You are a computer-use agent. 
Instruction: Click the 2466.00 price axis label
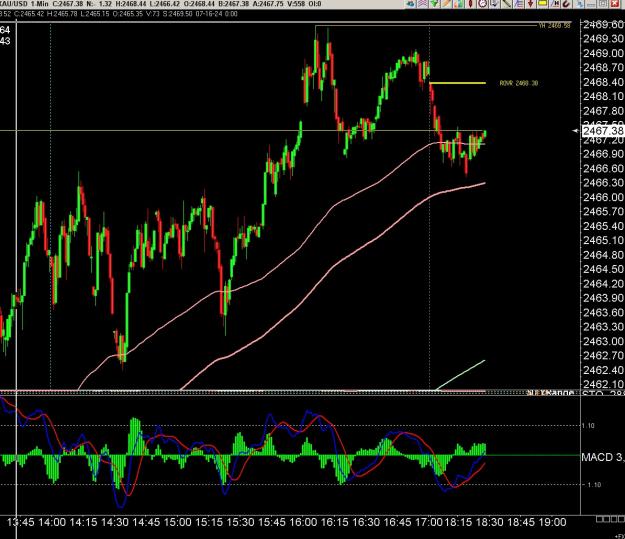603,197
